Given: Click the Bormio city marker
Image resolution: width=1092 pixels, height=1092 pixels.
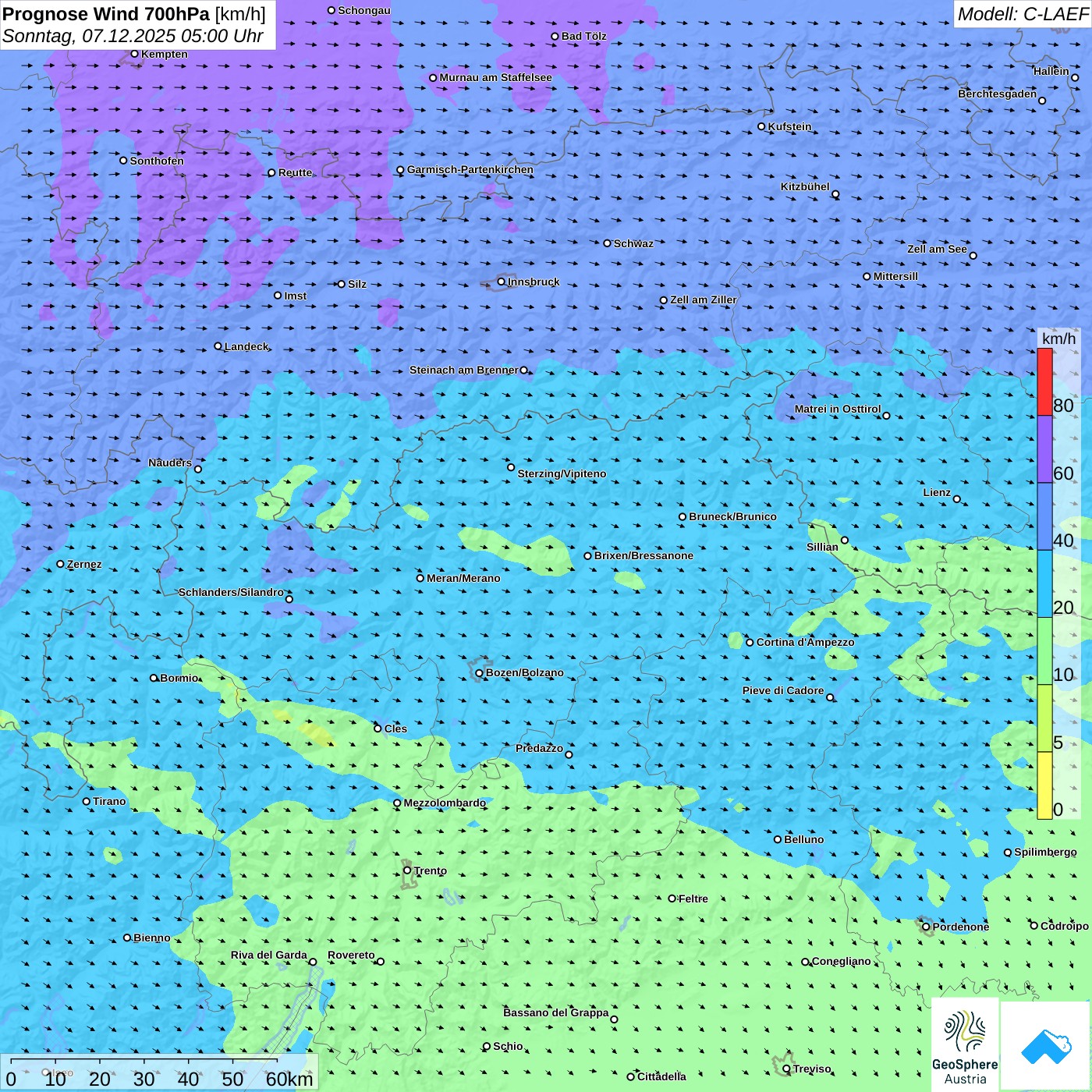Looking at the screenshot, I should [154, 678].
